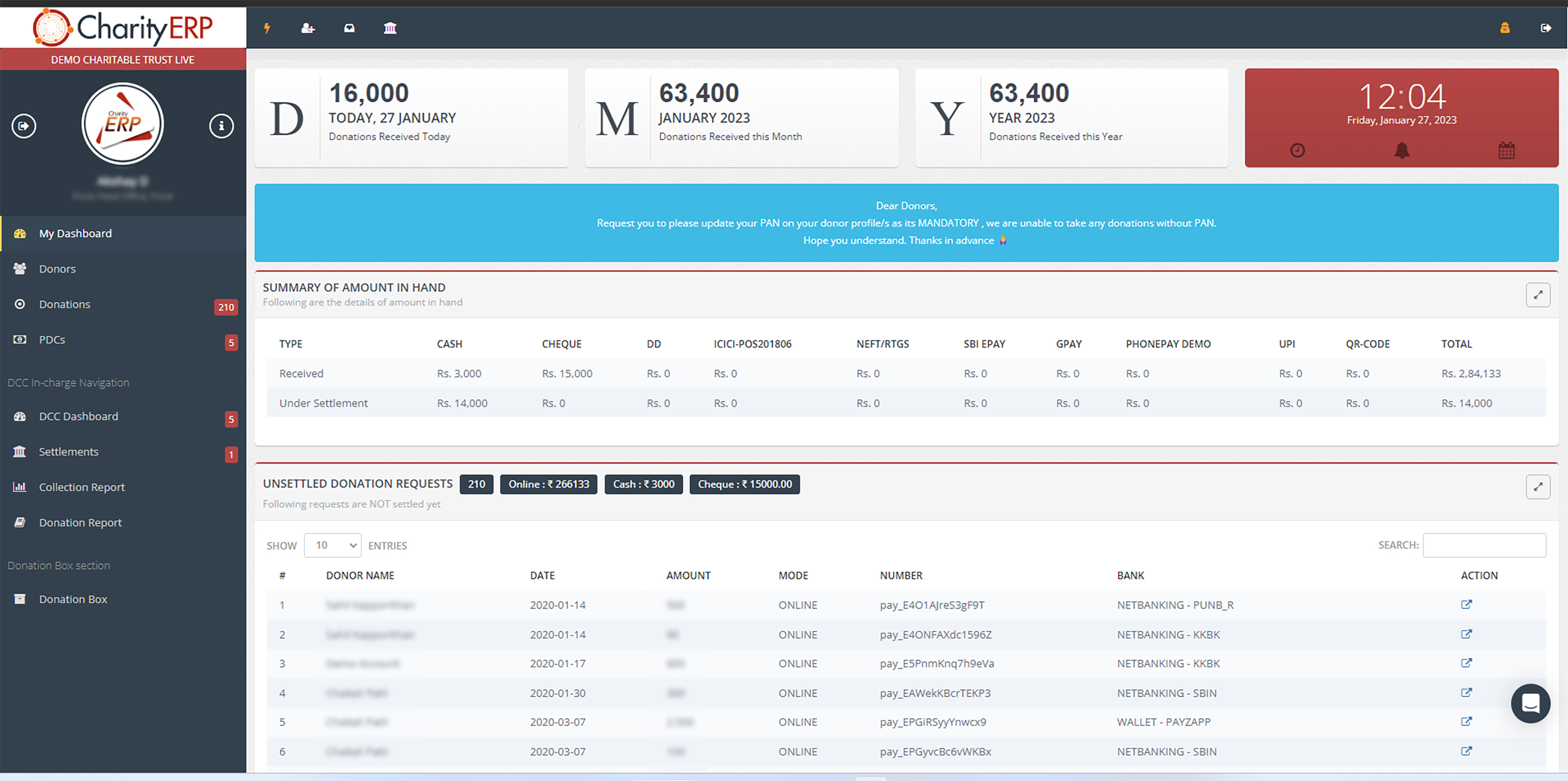Image resolution: width=1568 pixels, height=781 pixels.
Task: Click the CharityERP profile logo
Action: point(123,124)
